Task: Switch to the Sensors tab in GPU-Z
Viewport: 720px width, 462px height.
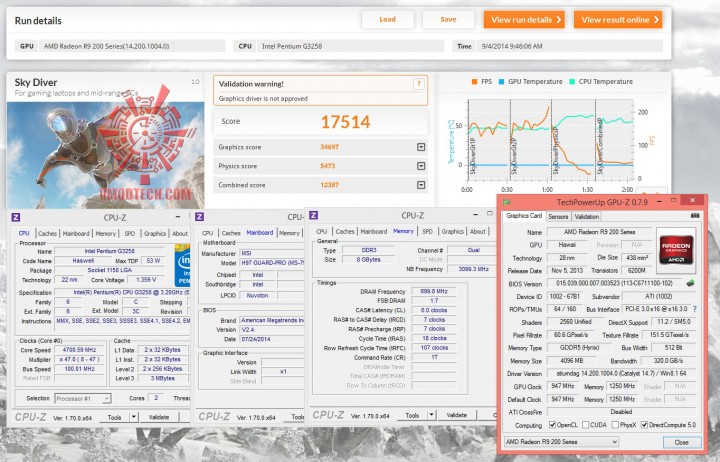Action: pyautogui.click(x=558, y=216)
